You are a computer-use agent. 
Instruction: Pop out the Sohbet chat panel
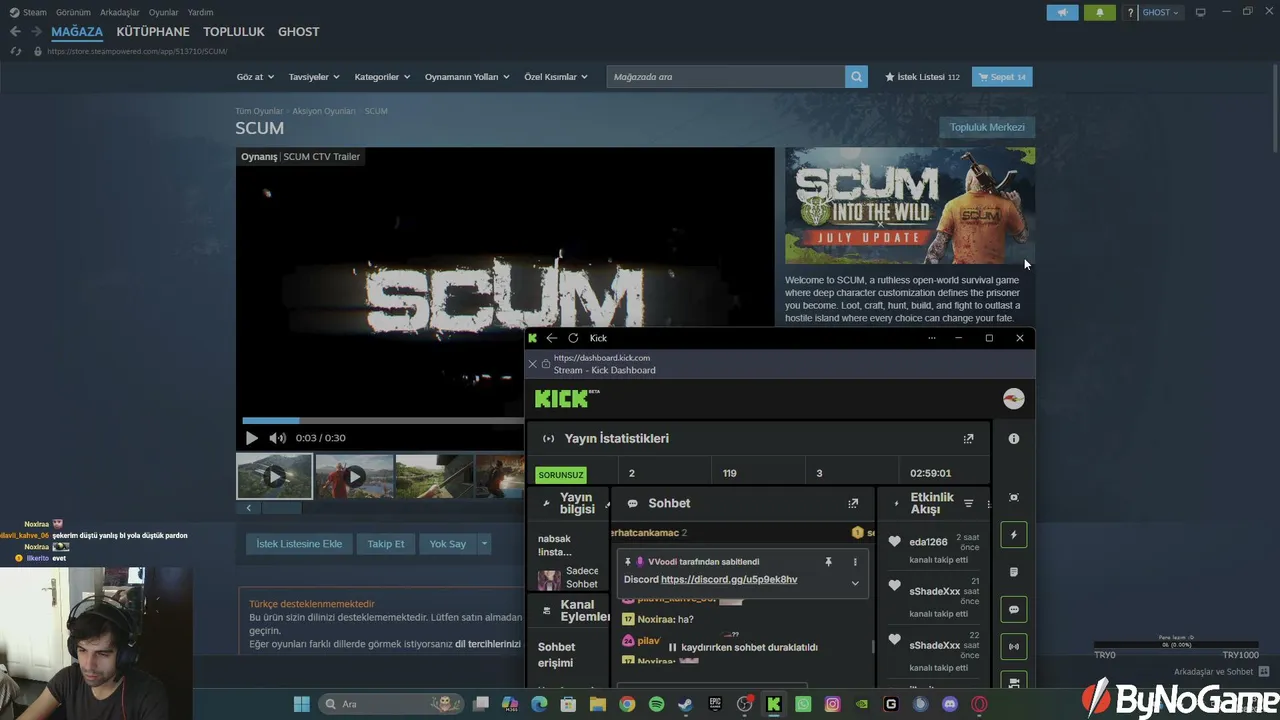pos(853,503)
